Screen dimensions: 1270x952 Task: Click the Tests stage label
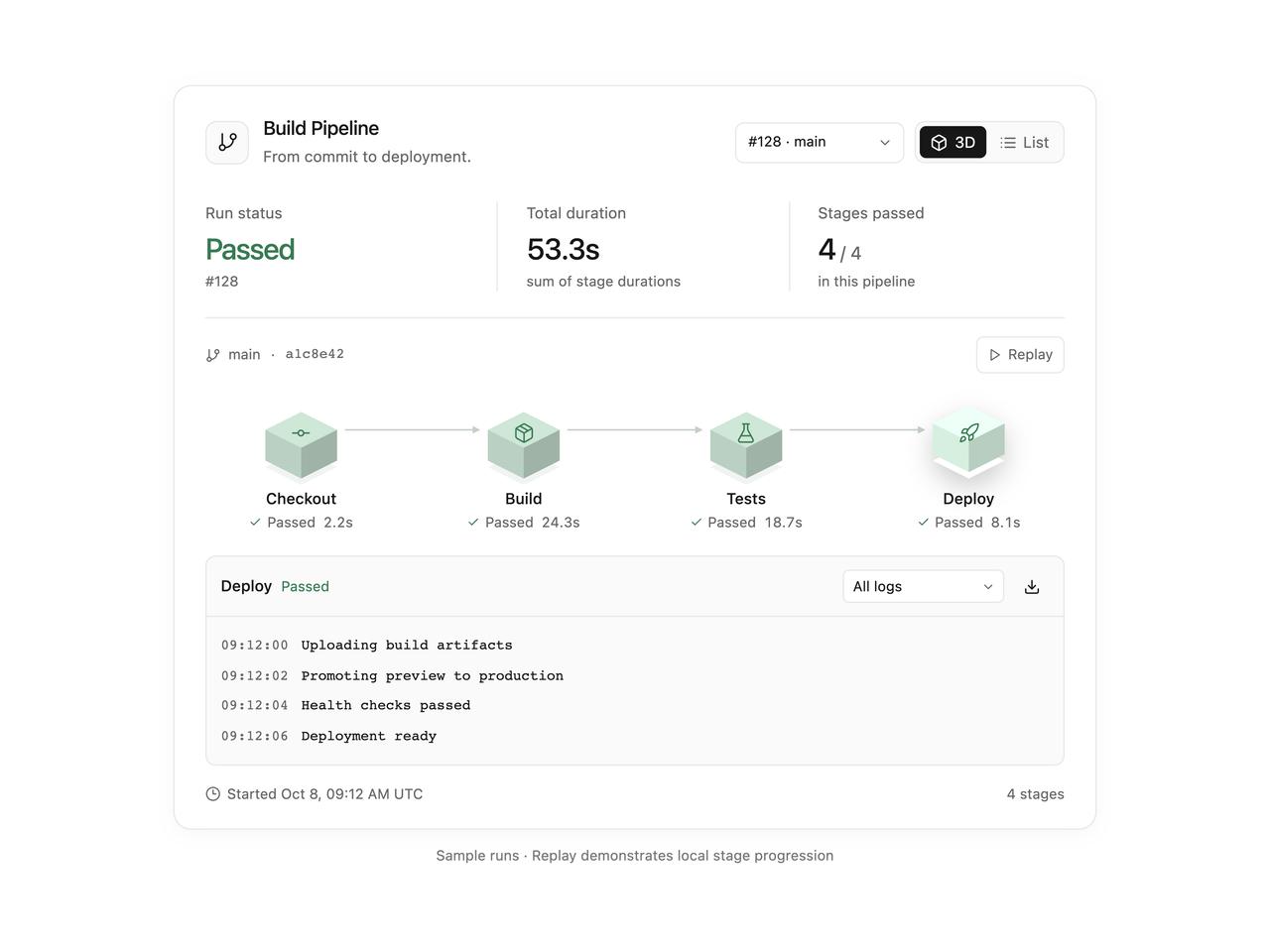point(746,499)
